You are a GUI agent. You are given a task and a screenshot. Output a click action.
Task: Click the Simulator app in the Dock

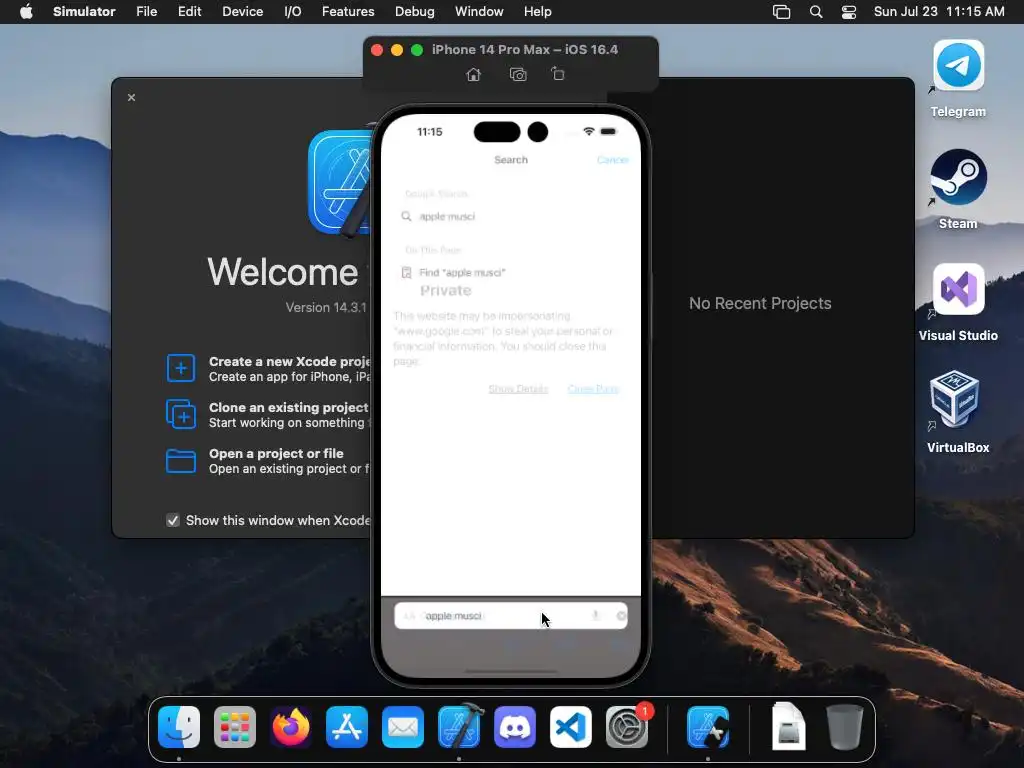[x=708, y=727]
